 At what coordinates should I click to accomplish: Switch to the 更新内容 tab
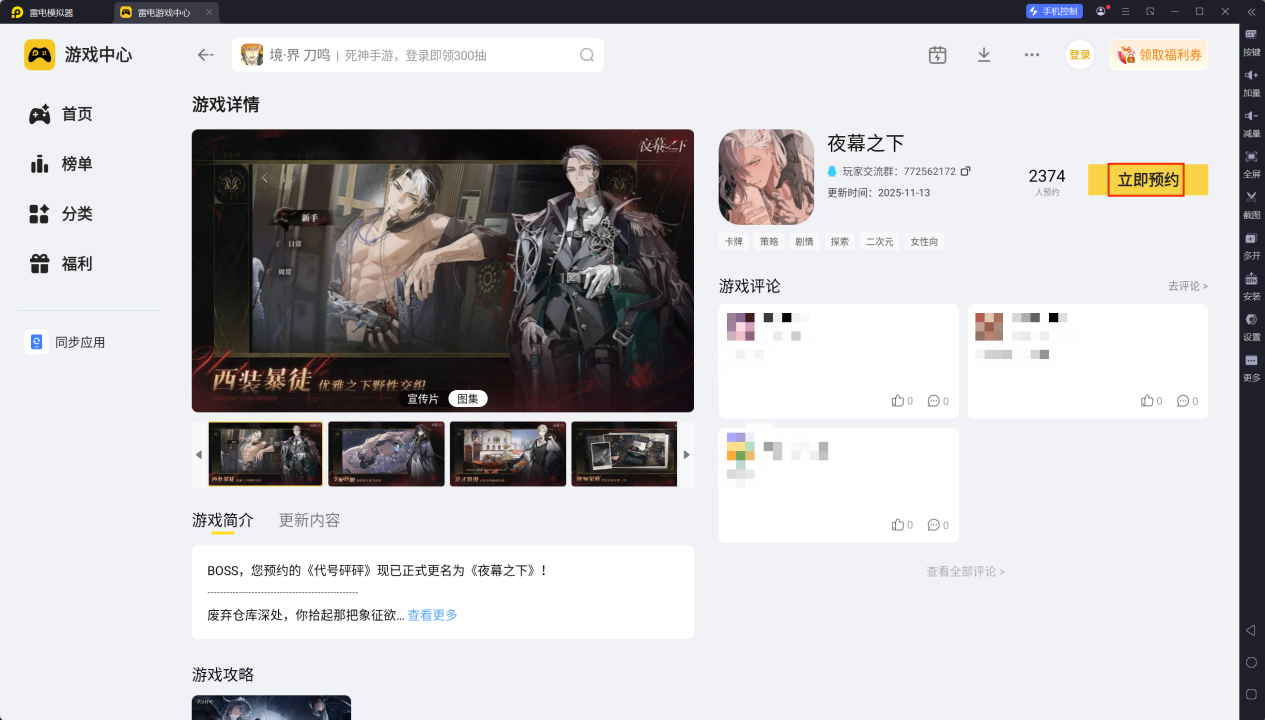(308, 520)
